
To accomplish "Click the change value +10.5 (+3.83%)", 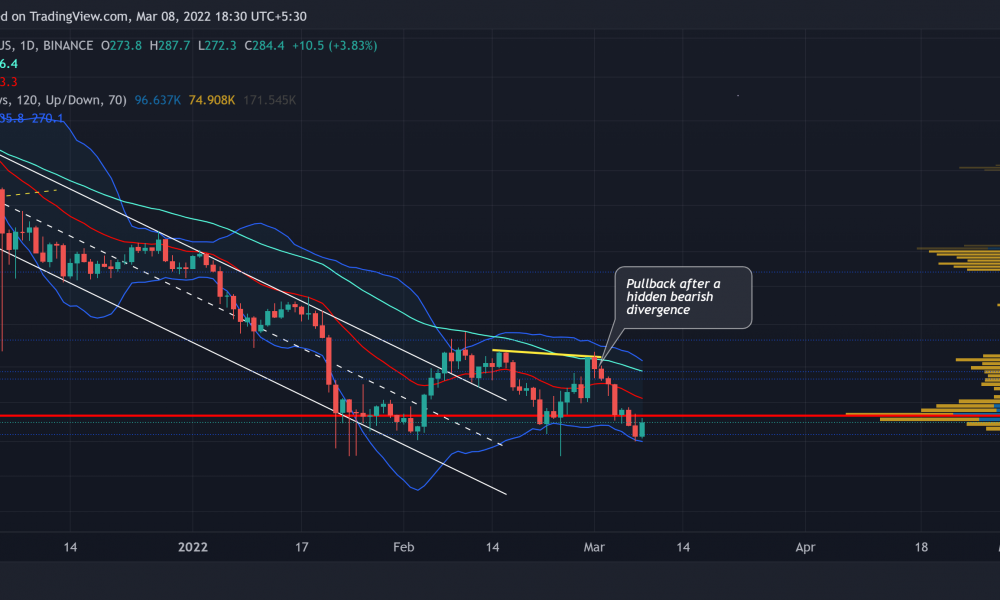I will [x=335, y=46].
